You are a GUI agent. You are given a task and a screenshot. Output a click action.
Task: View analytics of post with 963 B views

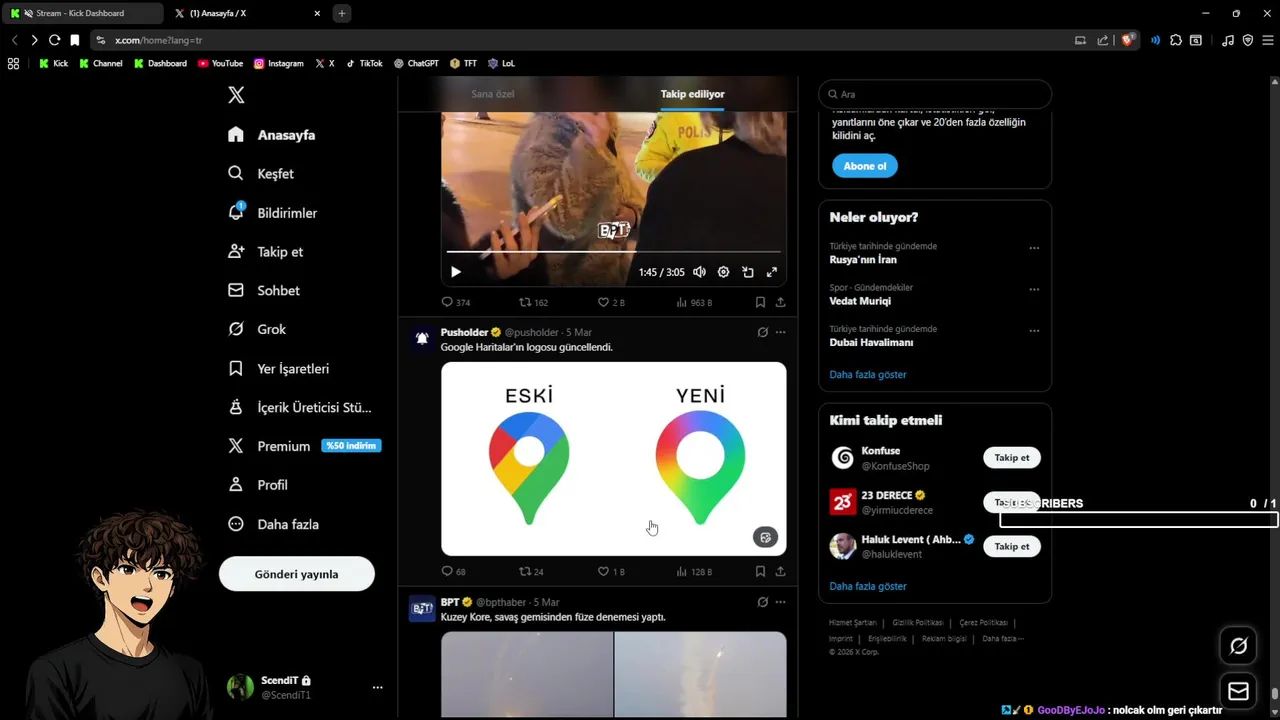[x=694, y=302]
